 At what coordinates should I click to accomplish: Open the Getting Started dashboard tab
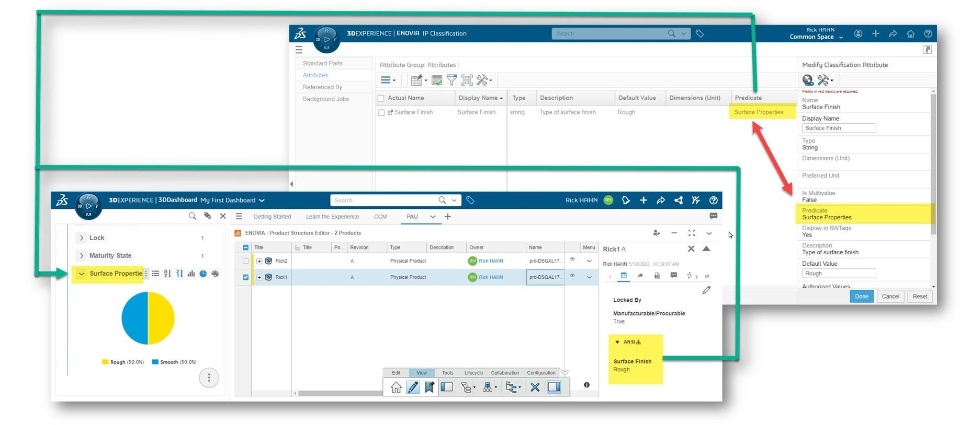[x=272, y=217]
